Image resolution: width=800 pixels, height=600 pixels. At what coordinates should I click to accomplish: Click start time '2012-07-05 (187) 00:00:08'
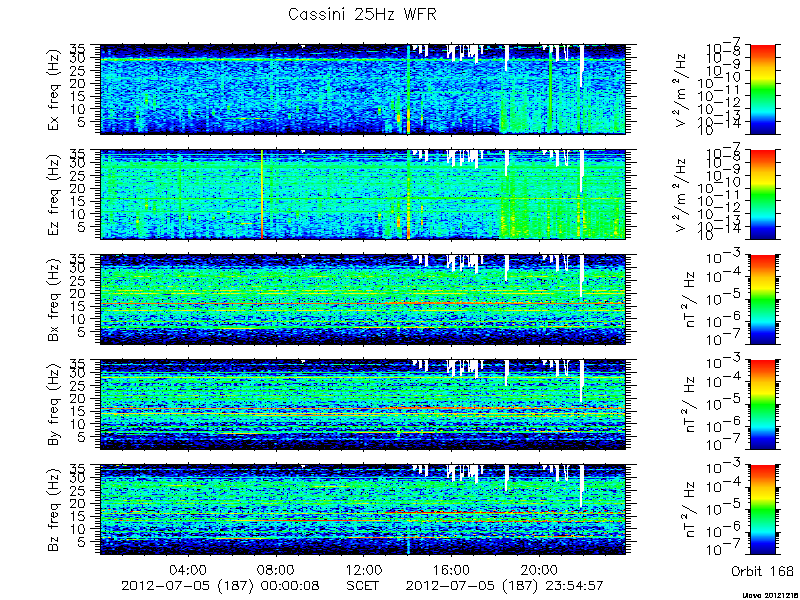(x=220, y=586)
